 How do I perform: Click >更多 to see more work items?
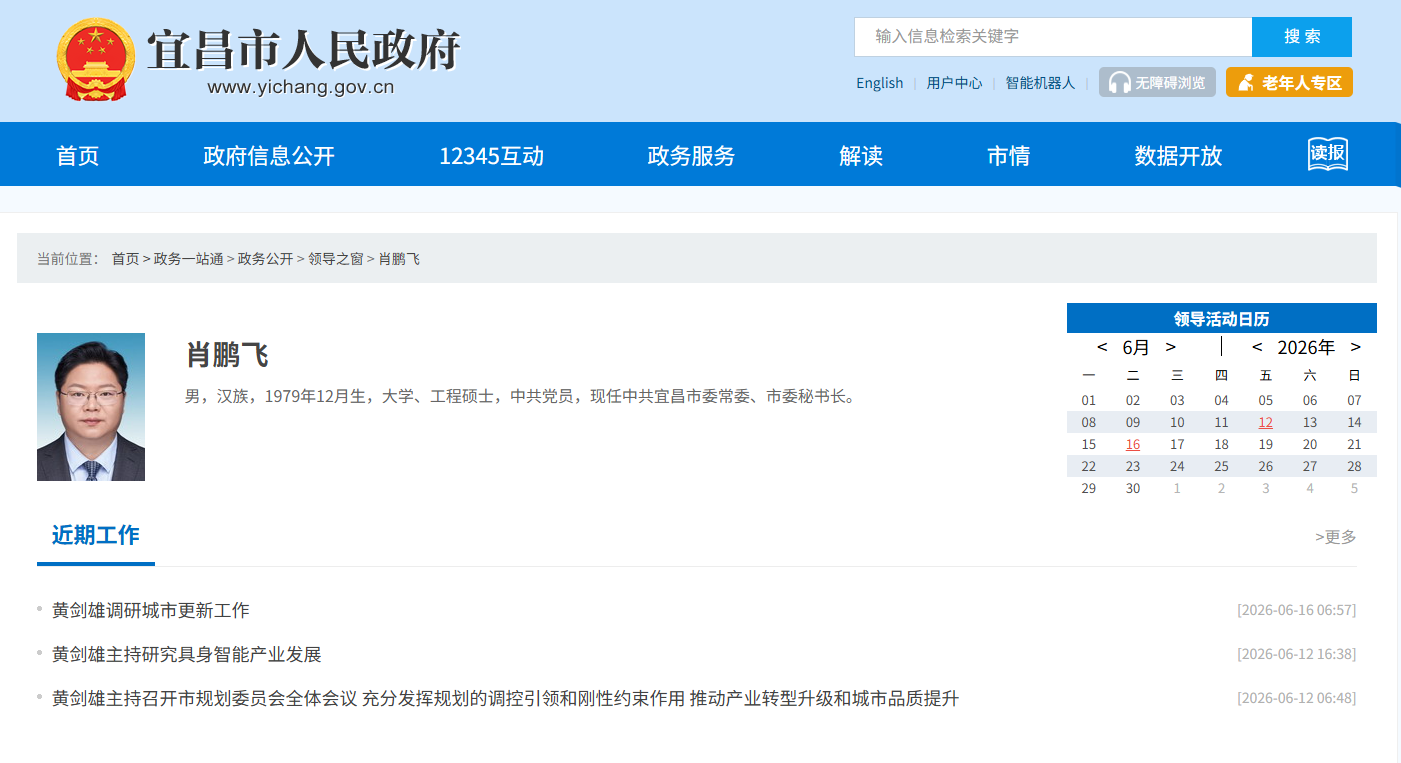click(1335, 537)
